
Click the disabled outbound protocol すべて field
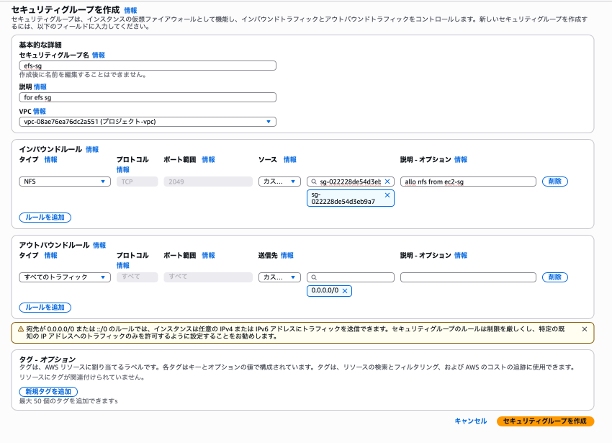point(137,277)
